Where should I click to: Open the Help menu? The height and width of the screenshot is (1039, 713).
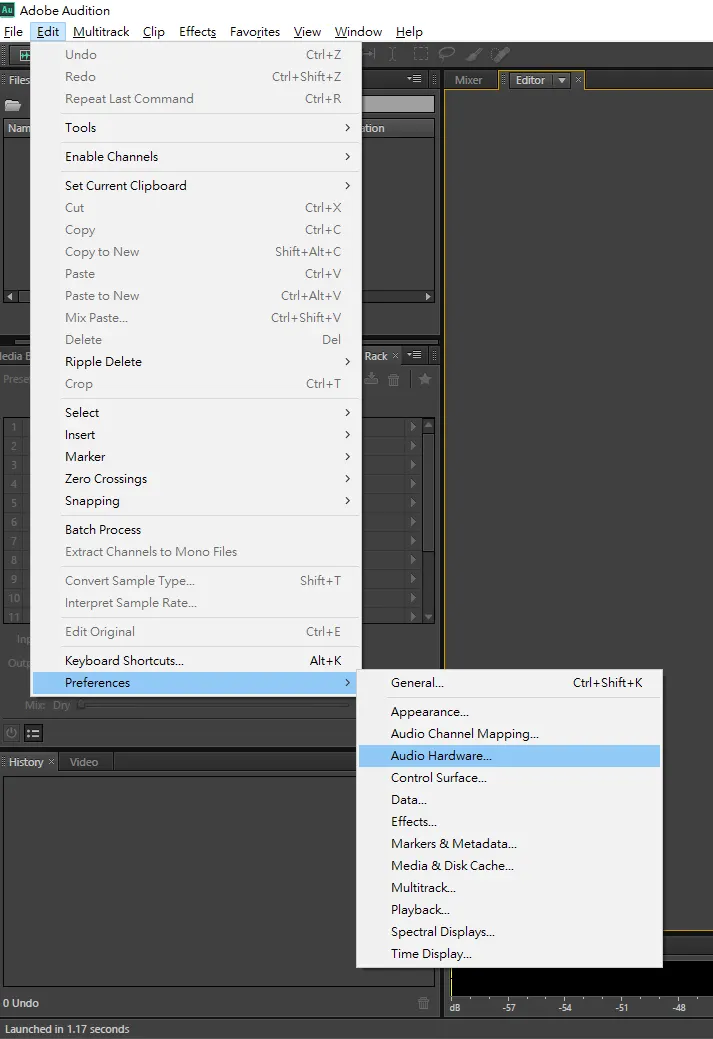point(409,32)
